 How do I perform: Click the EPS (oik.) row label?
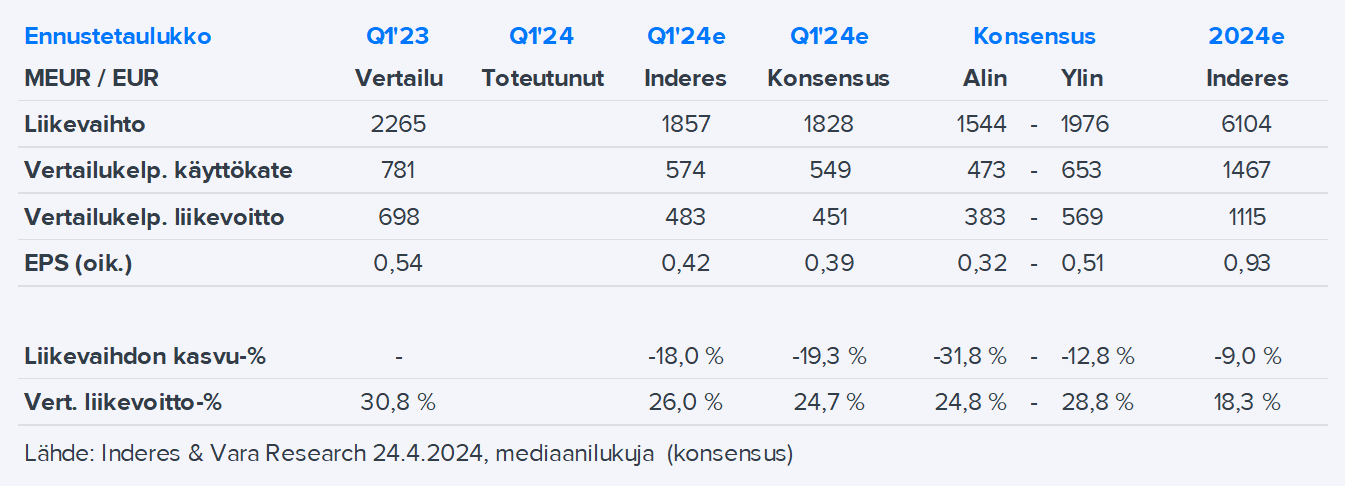coord(78,263)
